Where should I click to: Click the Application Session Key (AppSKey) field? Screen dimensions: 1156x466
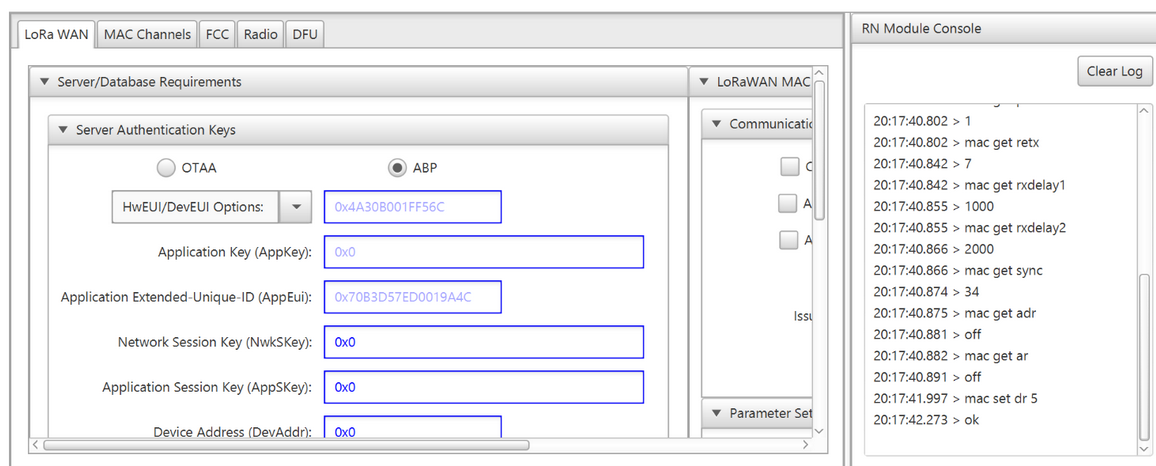click(x=484, y=387)
